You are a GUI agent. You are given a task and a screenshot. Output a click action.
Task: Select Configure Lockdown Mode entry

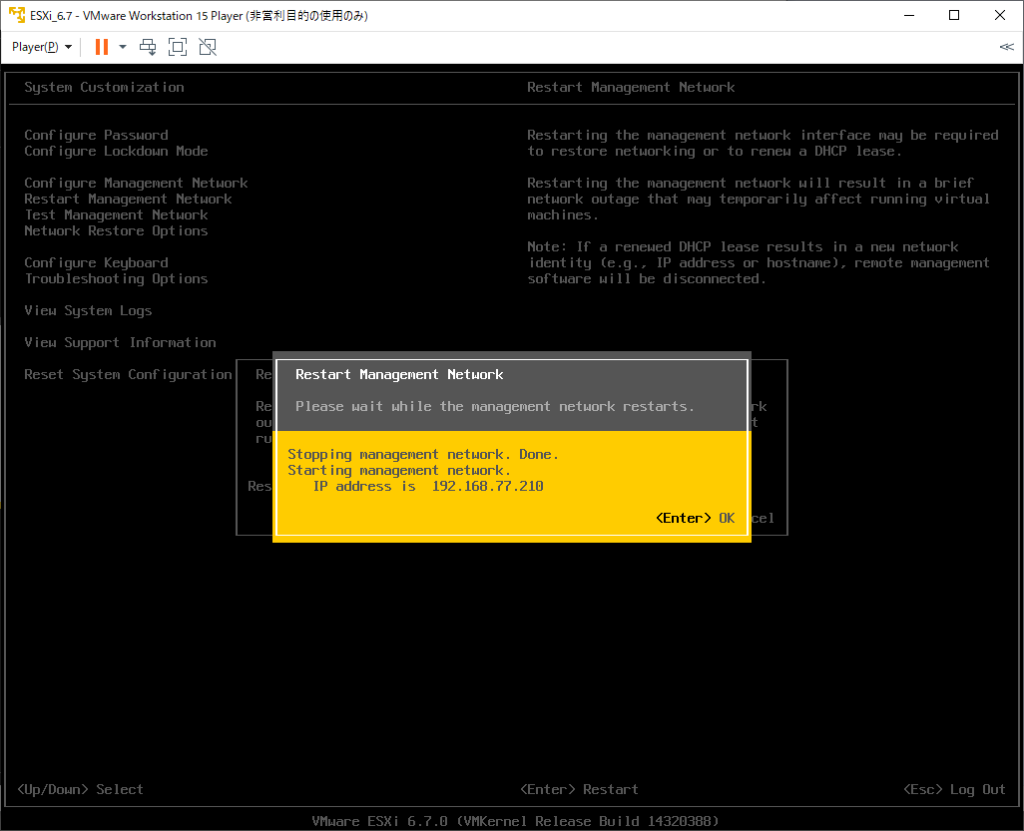[x=116, y=151]
